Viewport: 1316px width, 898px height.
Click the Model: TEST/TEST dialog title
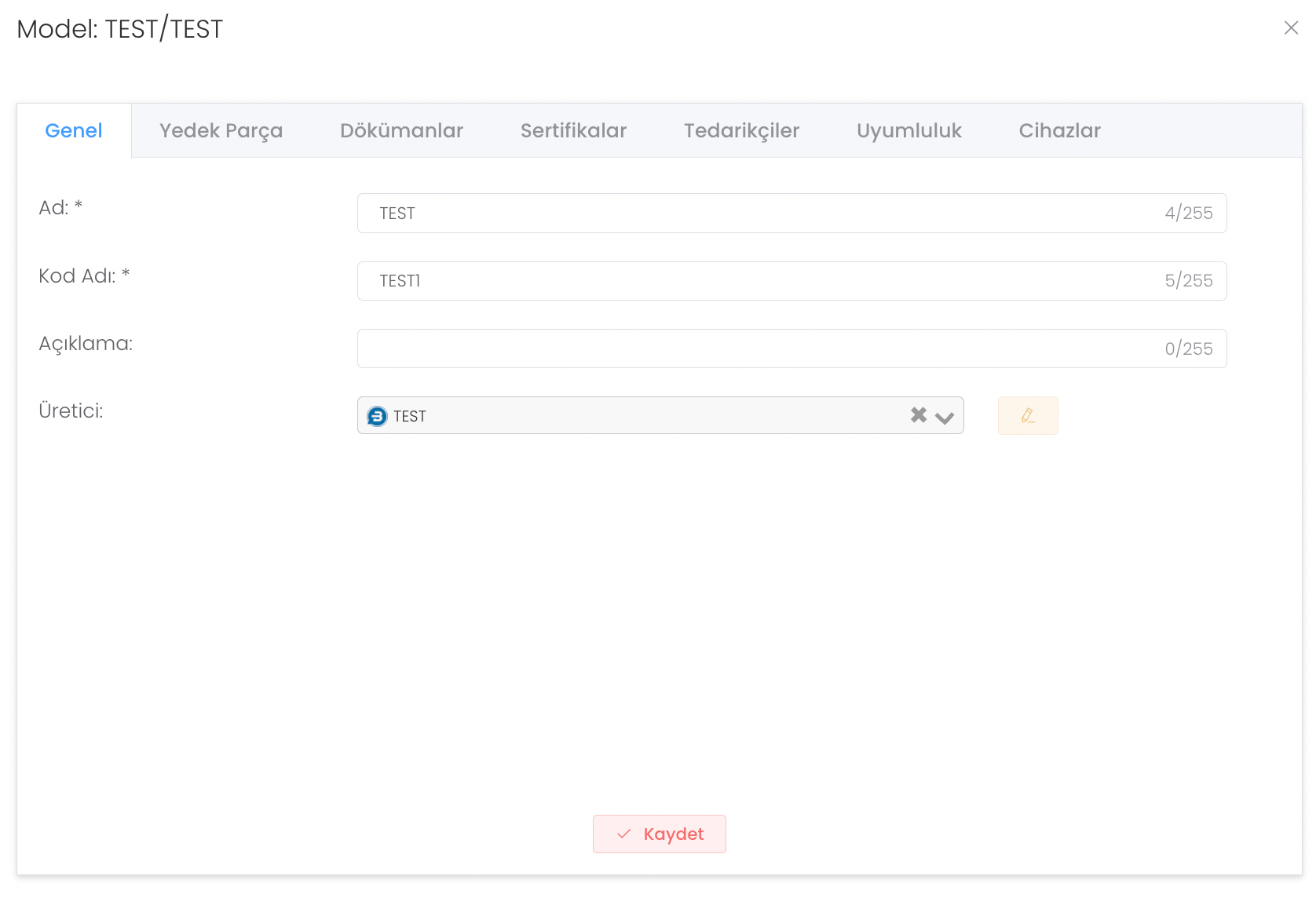[120, 29]
